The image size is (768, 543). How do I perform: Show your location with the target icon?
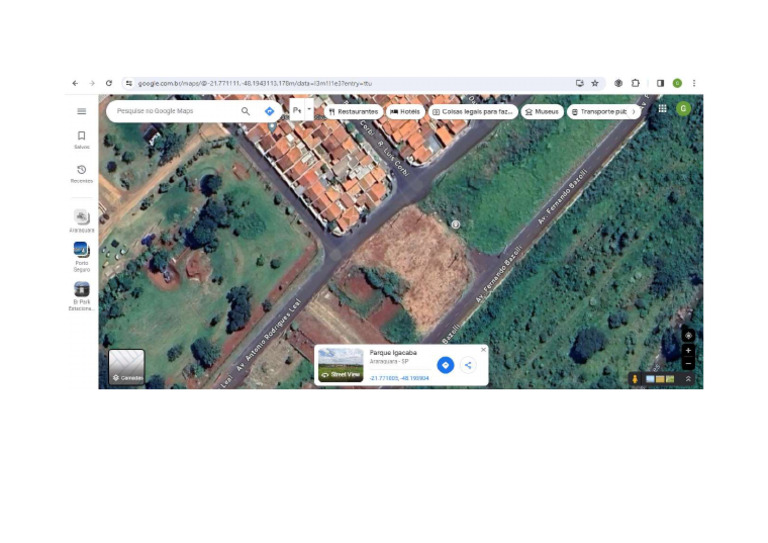[688, 335]
